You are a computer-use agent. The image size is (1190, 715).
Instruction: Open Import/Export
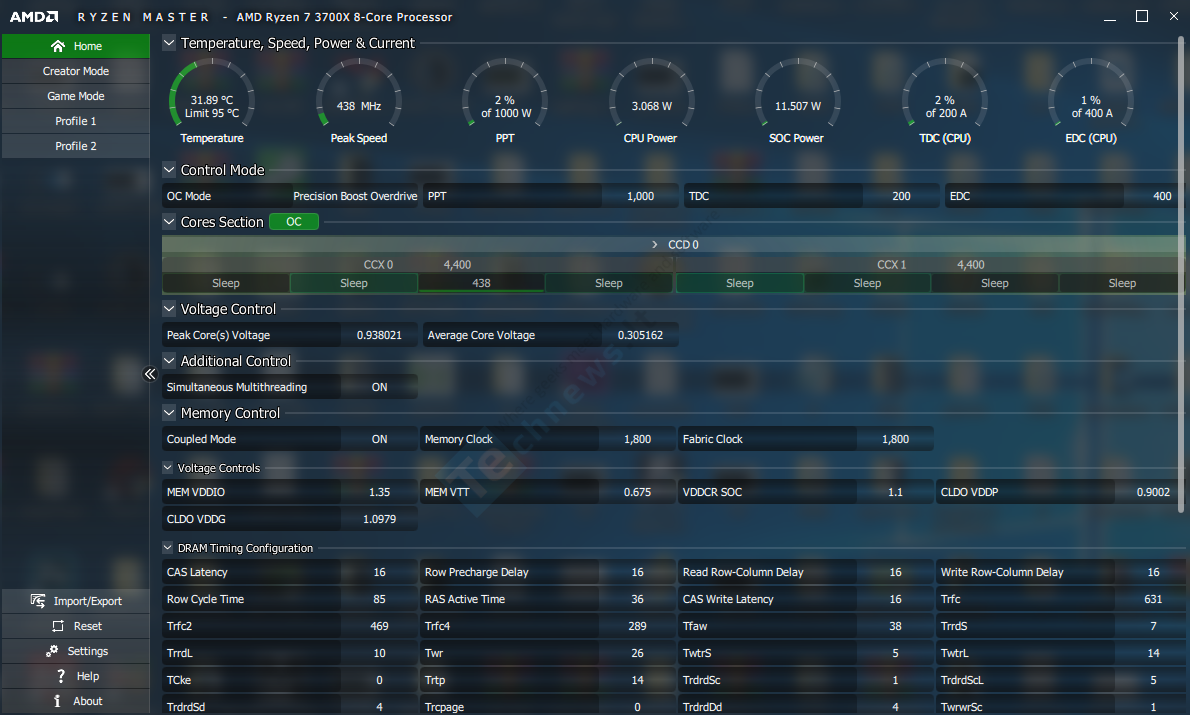76,601
